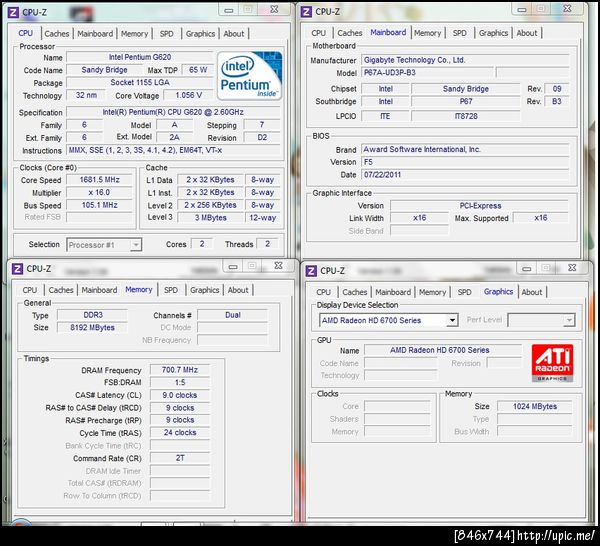This screenshot has width=600, height=546.
Task: Click the GPU name AMD Radeon HD 6700 Series
Action: click(x=443, y=350)
